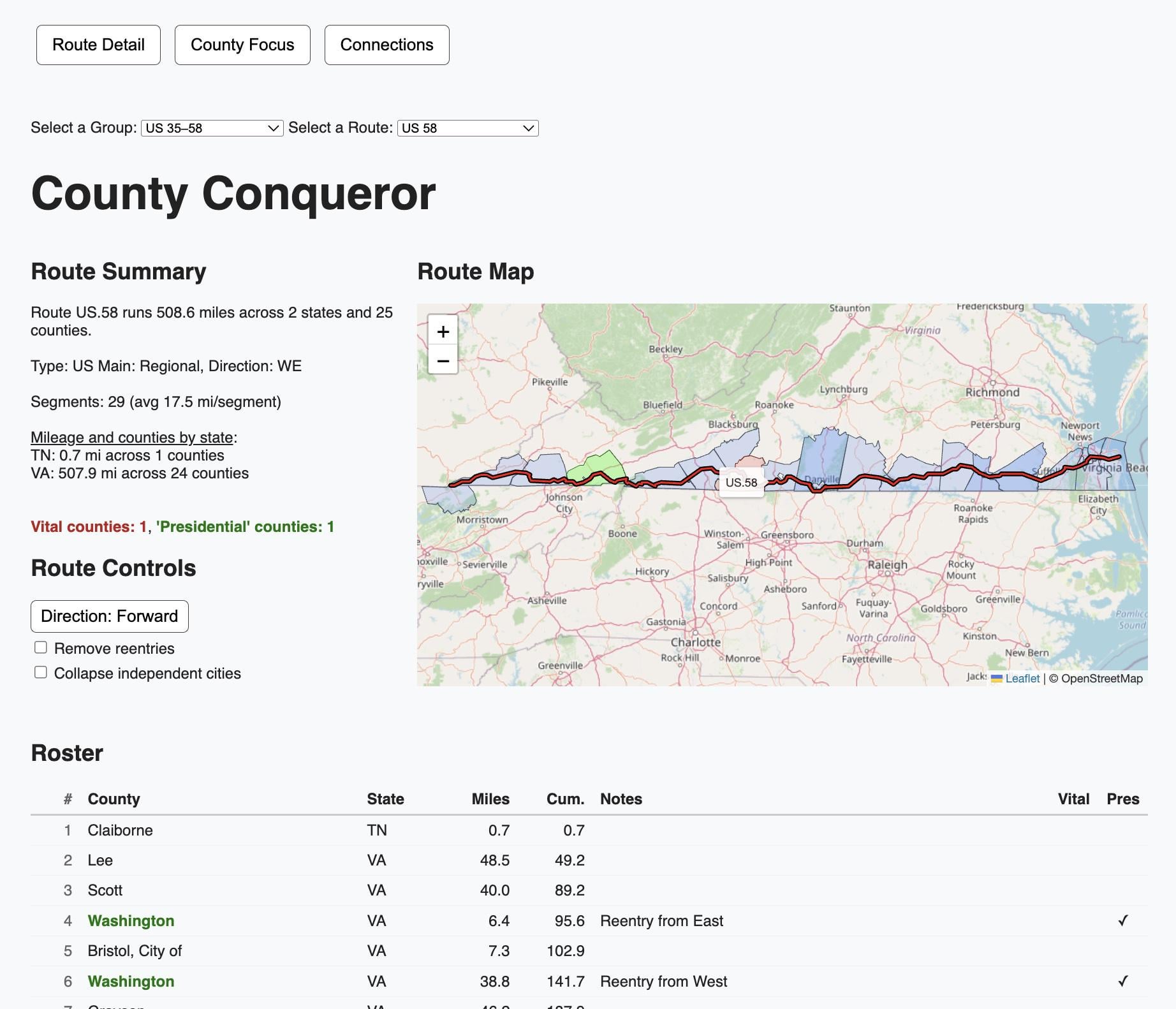Open the Connections tab
The width and height of the screenshot is (1176, 1009).
387,45
